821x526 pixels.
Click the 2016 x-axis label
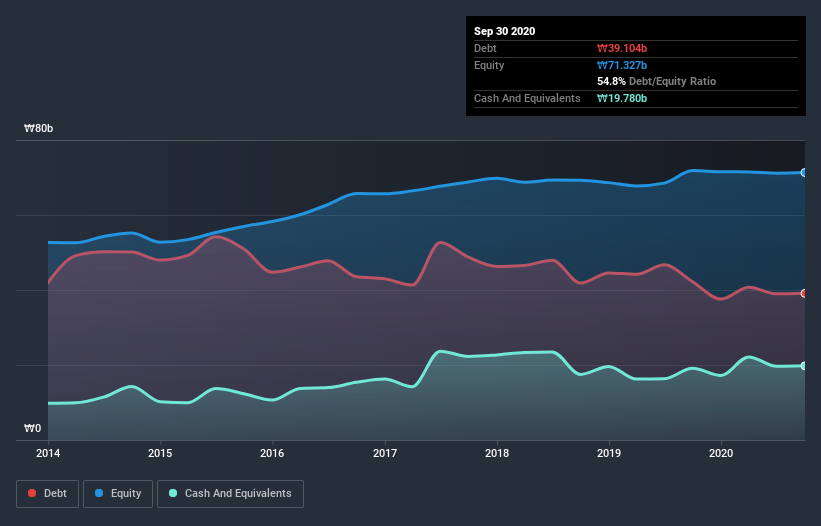272,453
